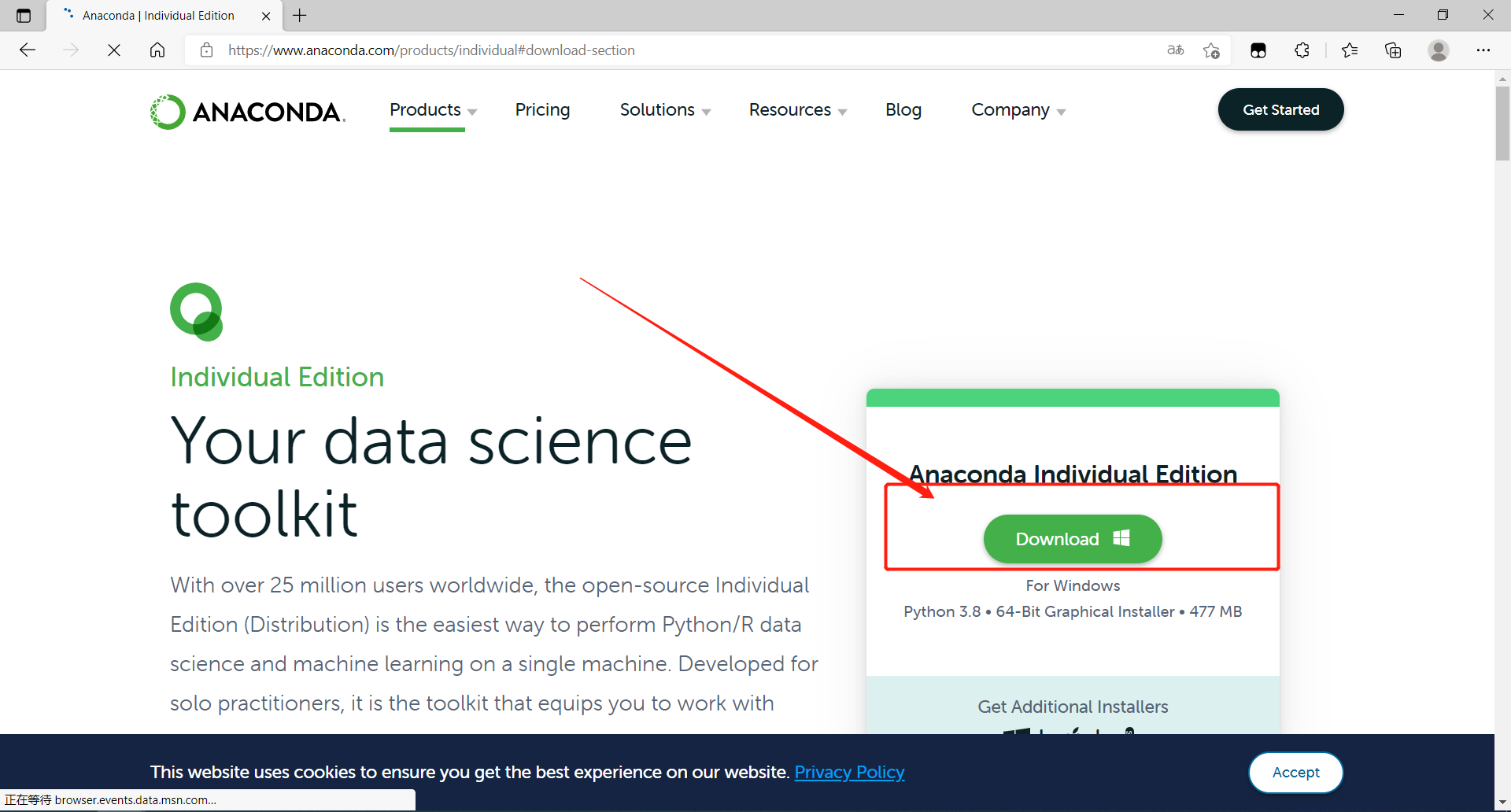View site security lock information
The width and height of the screenshot is (1511, 812).
(x=206, y=50)
